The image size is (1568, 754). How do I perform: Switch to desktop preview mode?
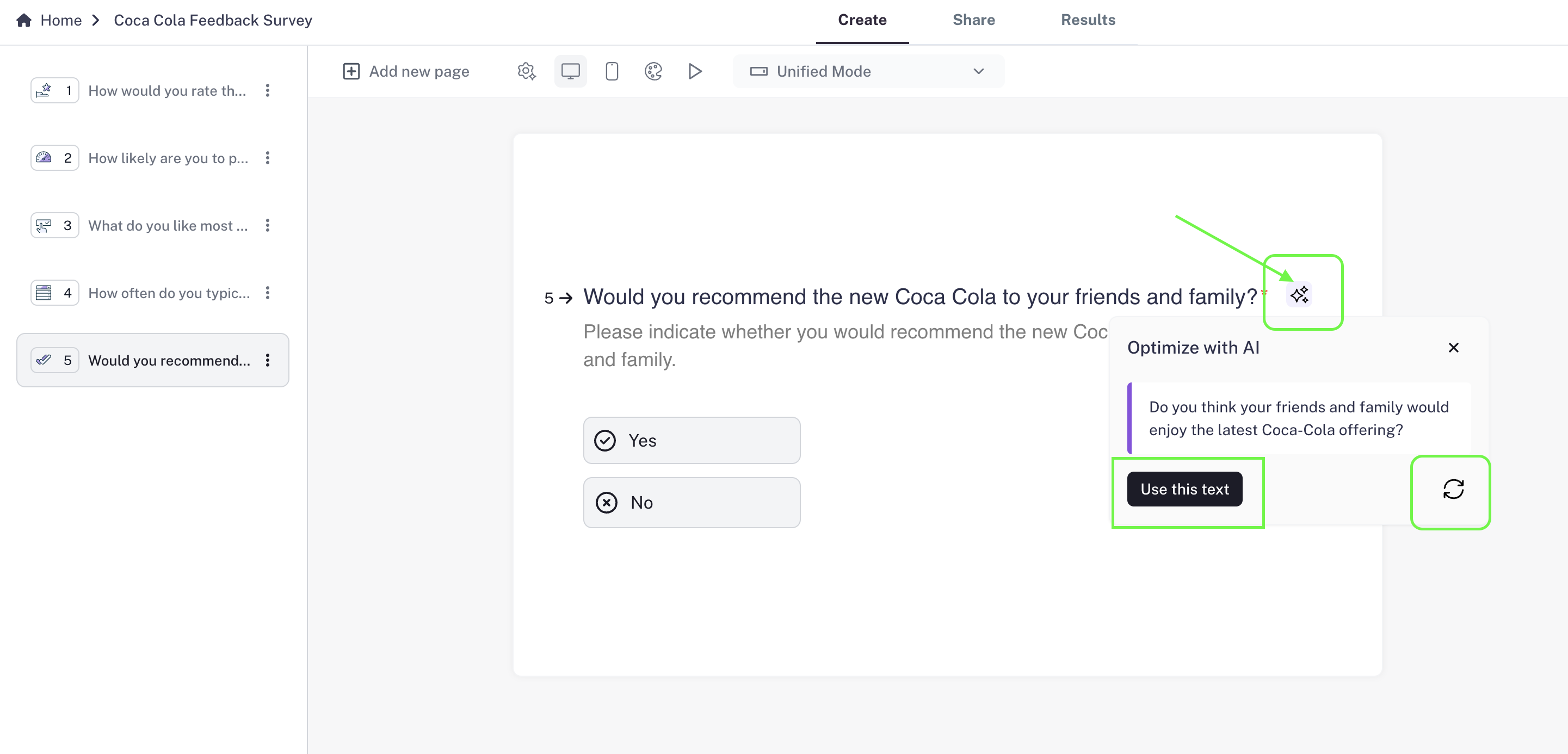[570, 71]
